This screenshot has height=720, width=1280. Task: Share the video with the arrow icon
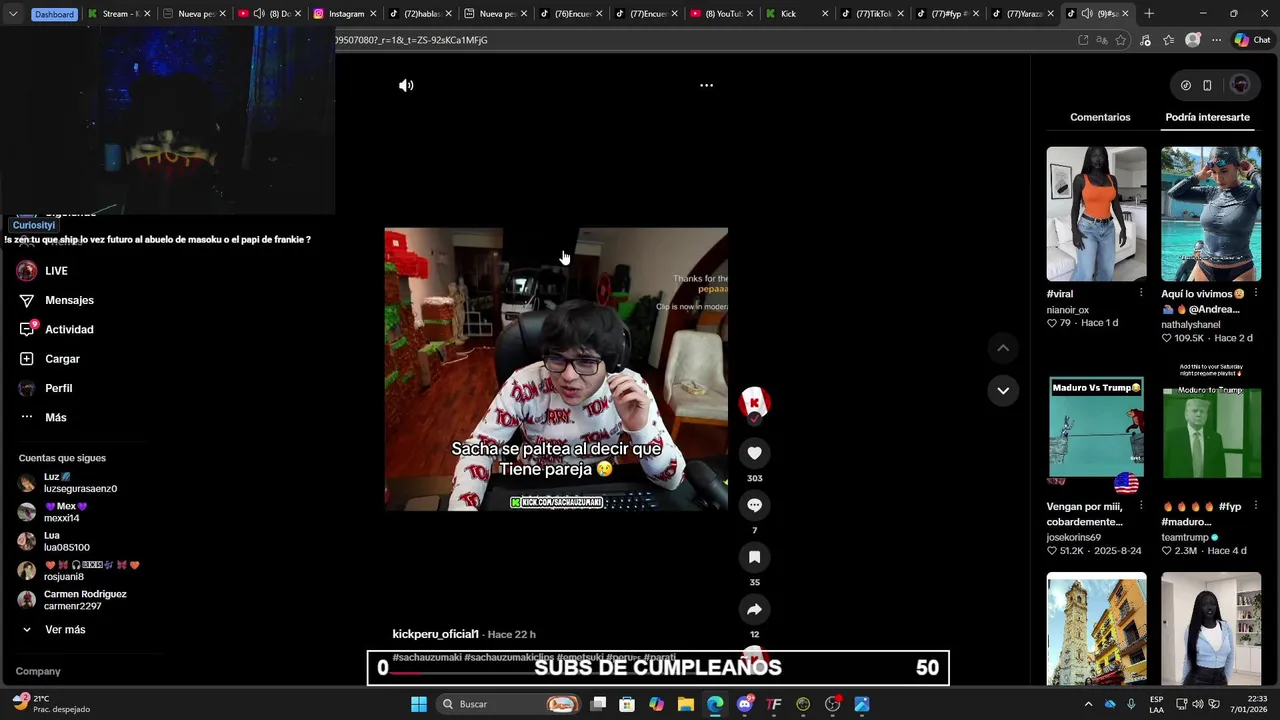(x=755, y=609)
